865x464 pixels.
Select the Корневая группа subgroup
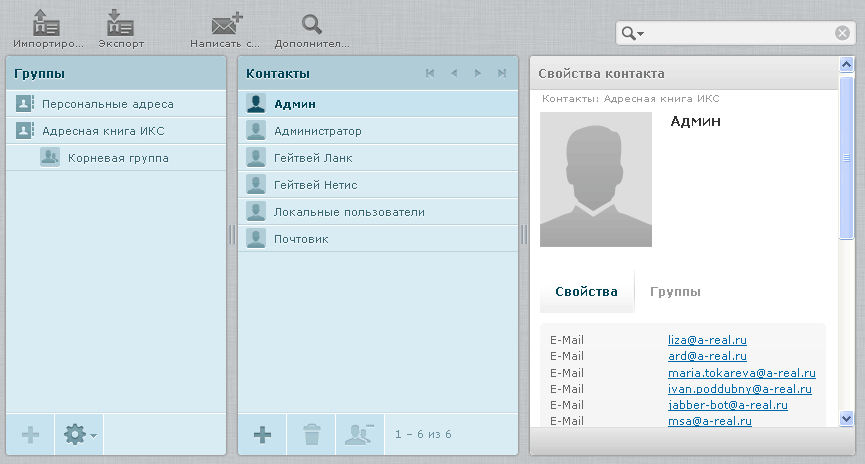118,157
